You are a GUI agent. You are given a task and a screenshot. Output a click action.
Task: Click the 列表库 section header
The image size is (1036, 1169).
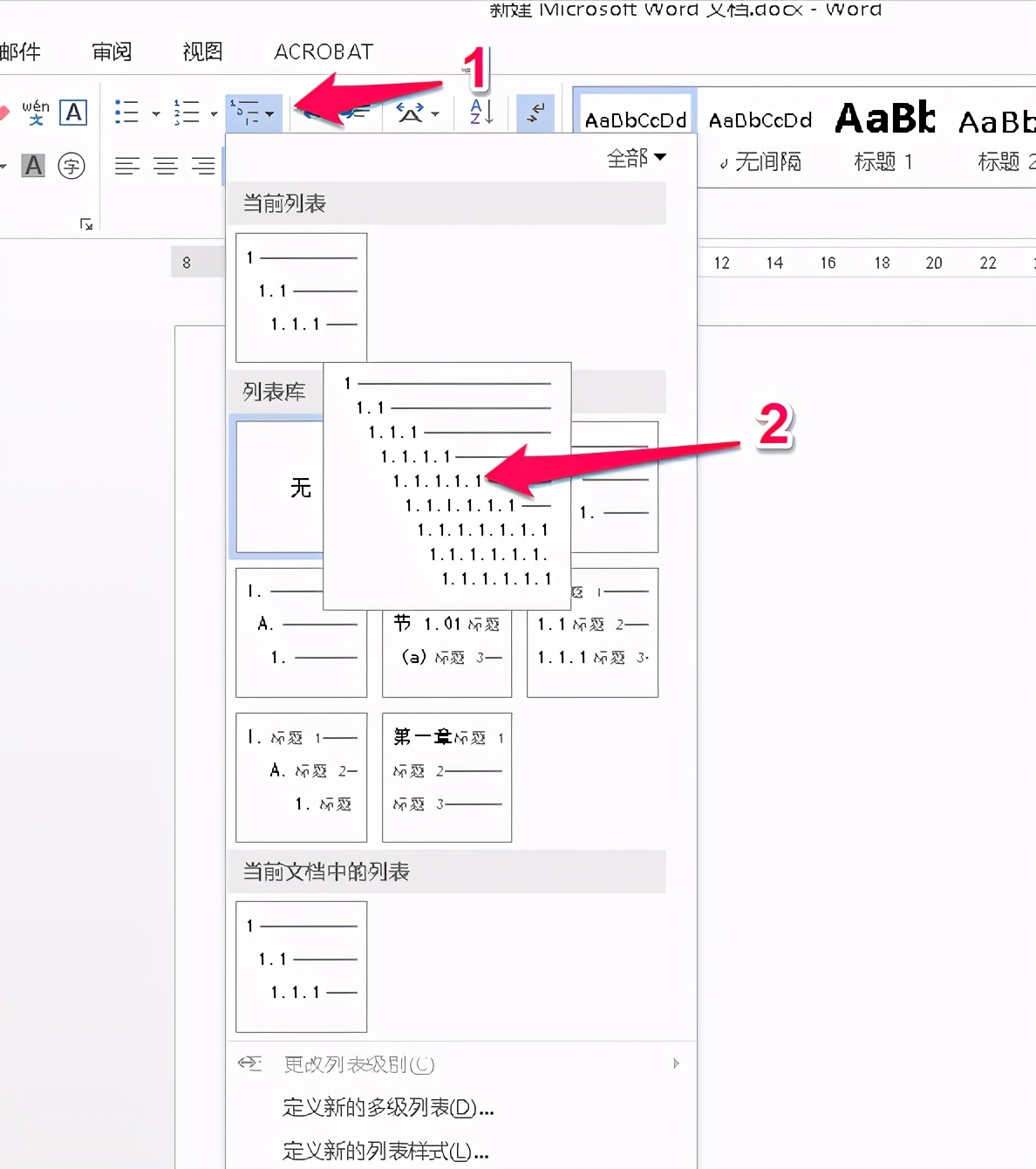pos(274,392)
